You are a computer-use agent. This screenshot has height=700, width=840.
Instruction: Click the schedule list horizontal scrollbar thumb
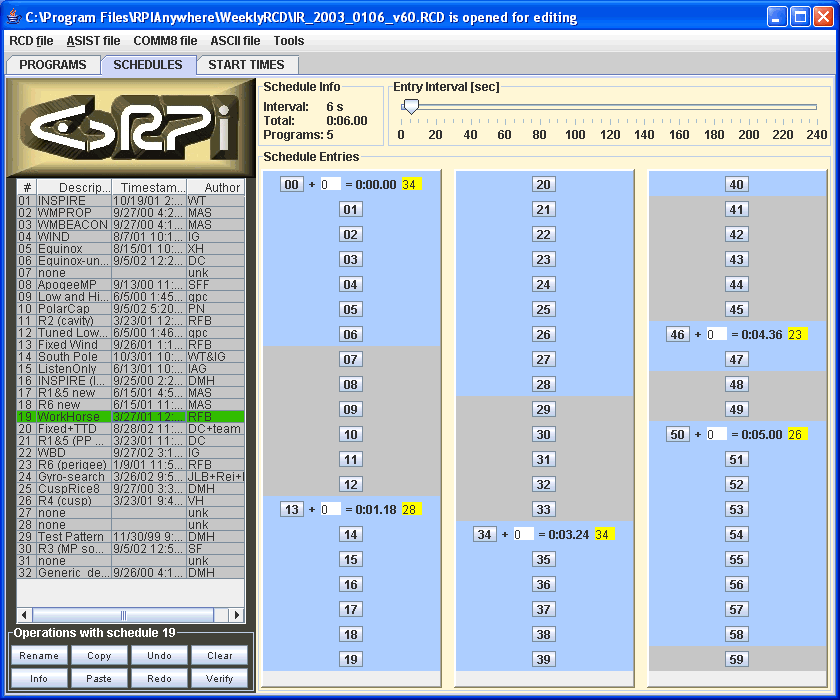[x=123, y=615]
